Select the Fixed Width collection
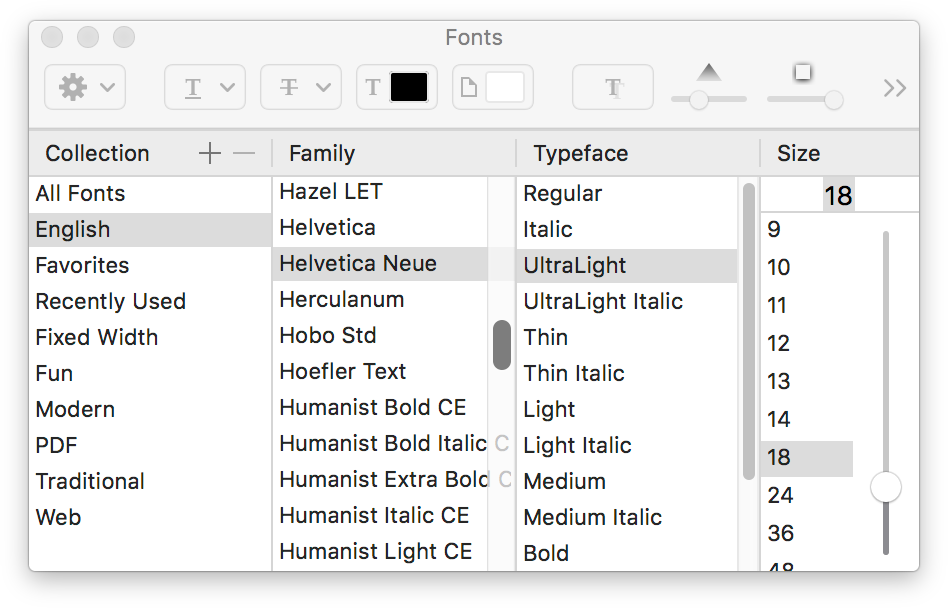Viewport: 948px width, 608px height. point(150,337)
